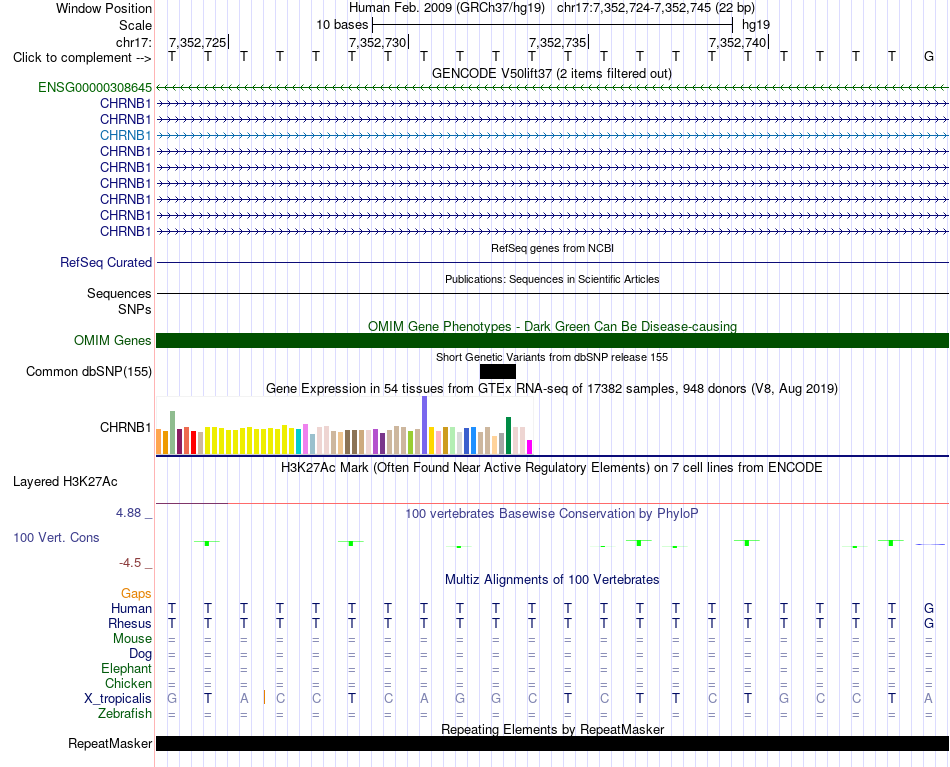Click the dark green OMIM Genes bar

[x=552, y=340]
